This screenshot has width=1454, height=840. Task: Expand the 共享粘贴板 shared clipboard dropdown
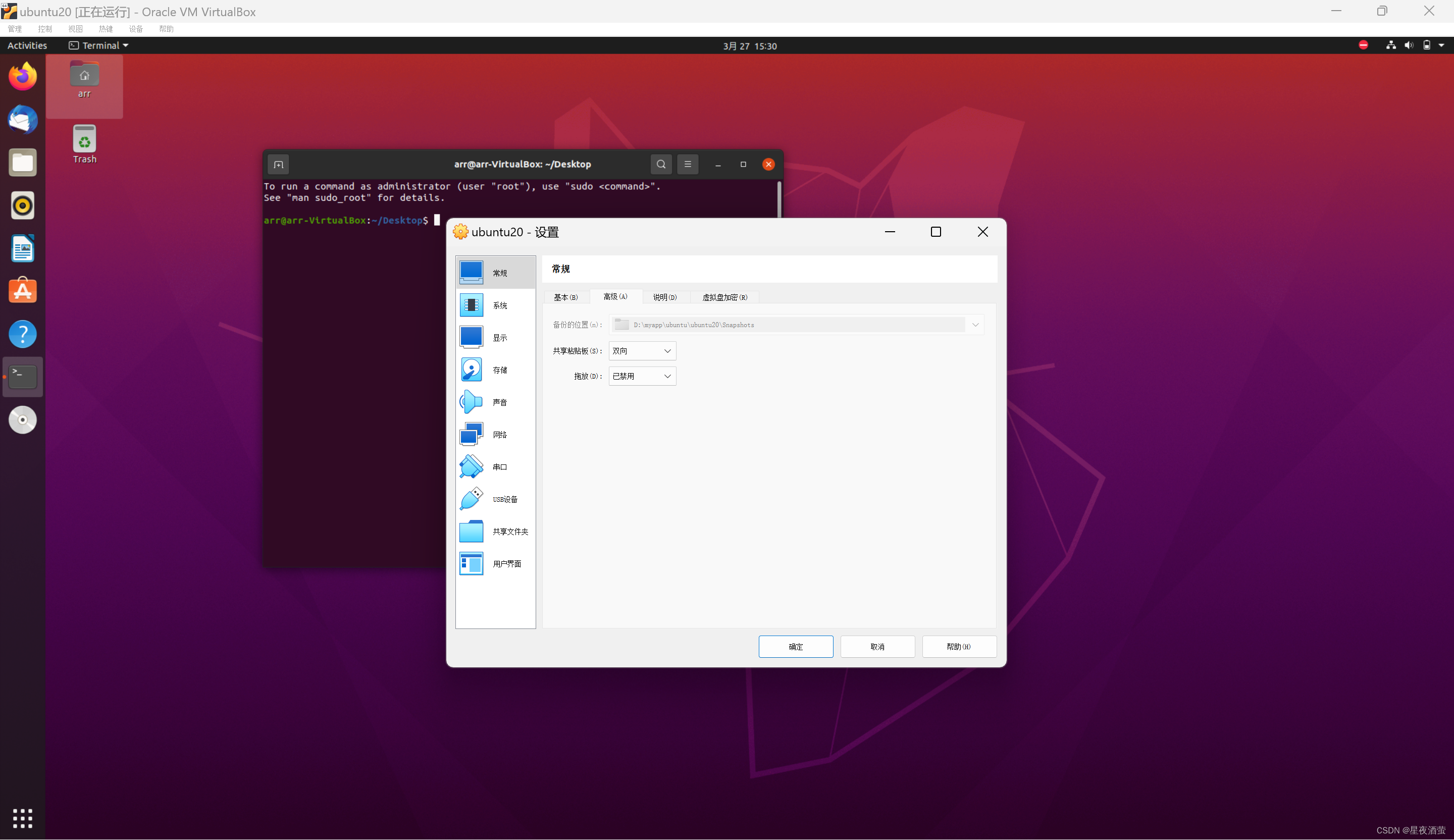tap(642, 351)
